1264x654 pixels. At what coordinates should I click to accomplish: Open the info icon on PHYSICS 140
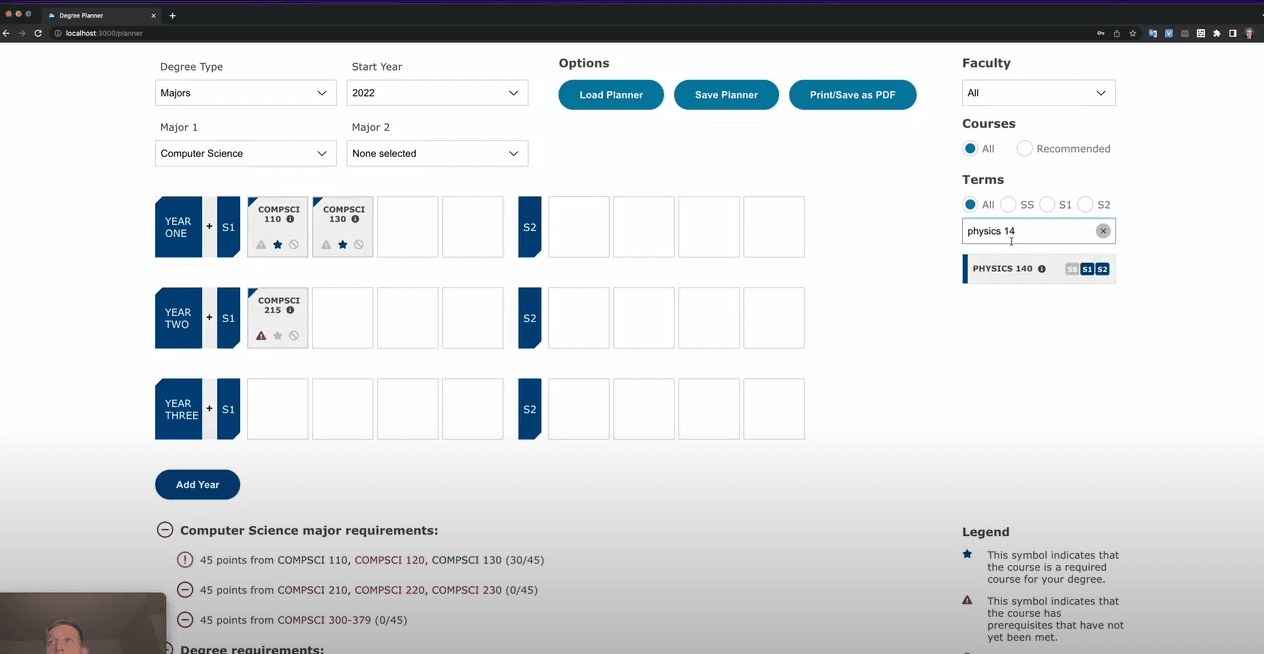[x=1041, y=269]
